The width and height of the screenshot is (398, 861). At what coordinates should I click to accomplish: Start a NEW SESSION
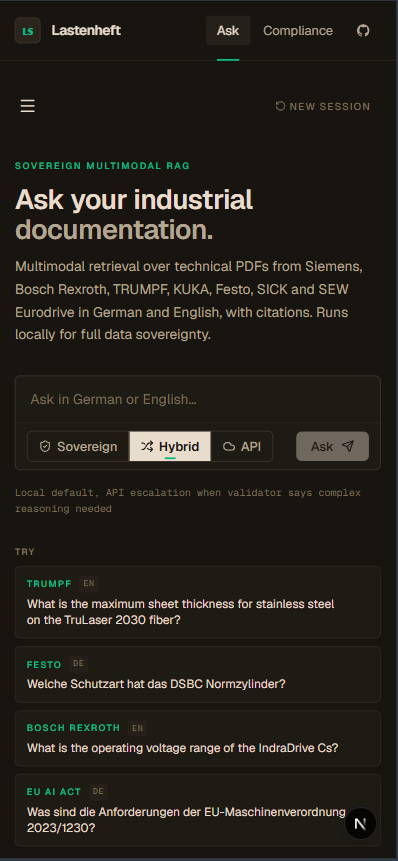(323, 107)
